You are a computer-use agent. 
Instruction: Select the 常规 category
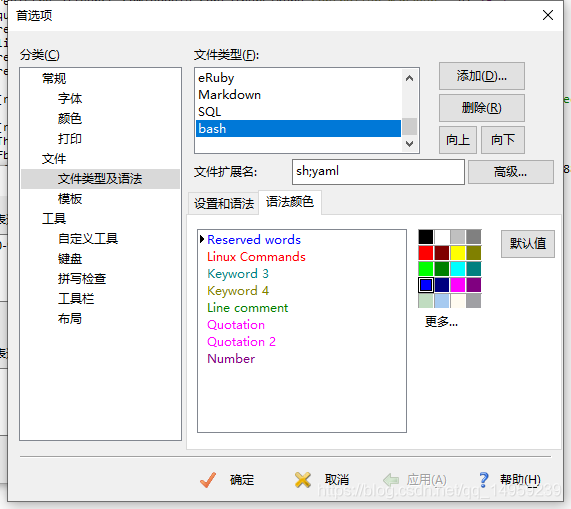pos(54,78)
